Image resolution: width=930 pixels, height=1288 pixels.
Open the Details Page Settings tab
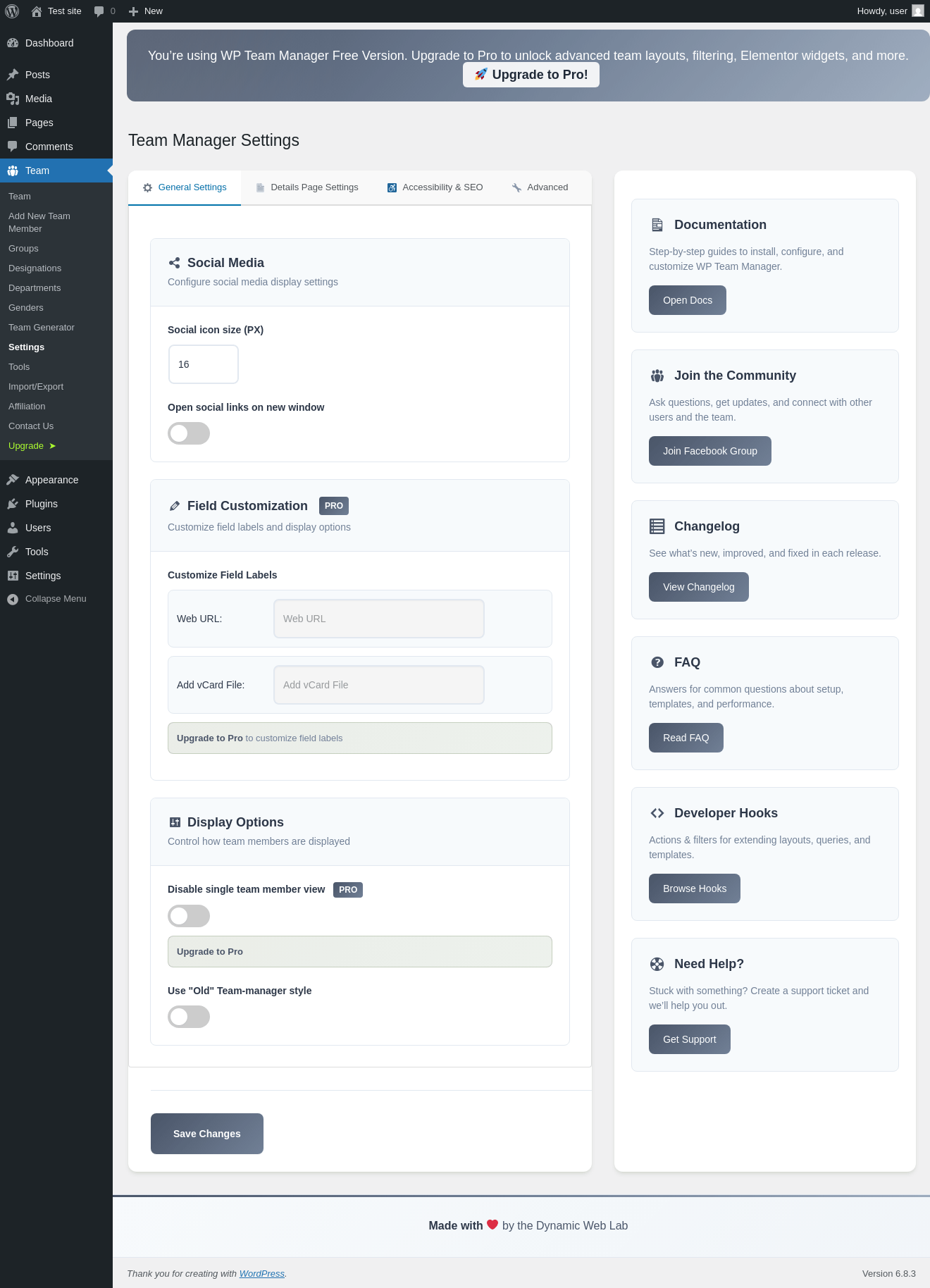pyautogui.click(x=307, y=187)
